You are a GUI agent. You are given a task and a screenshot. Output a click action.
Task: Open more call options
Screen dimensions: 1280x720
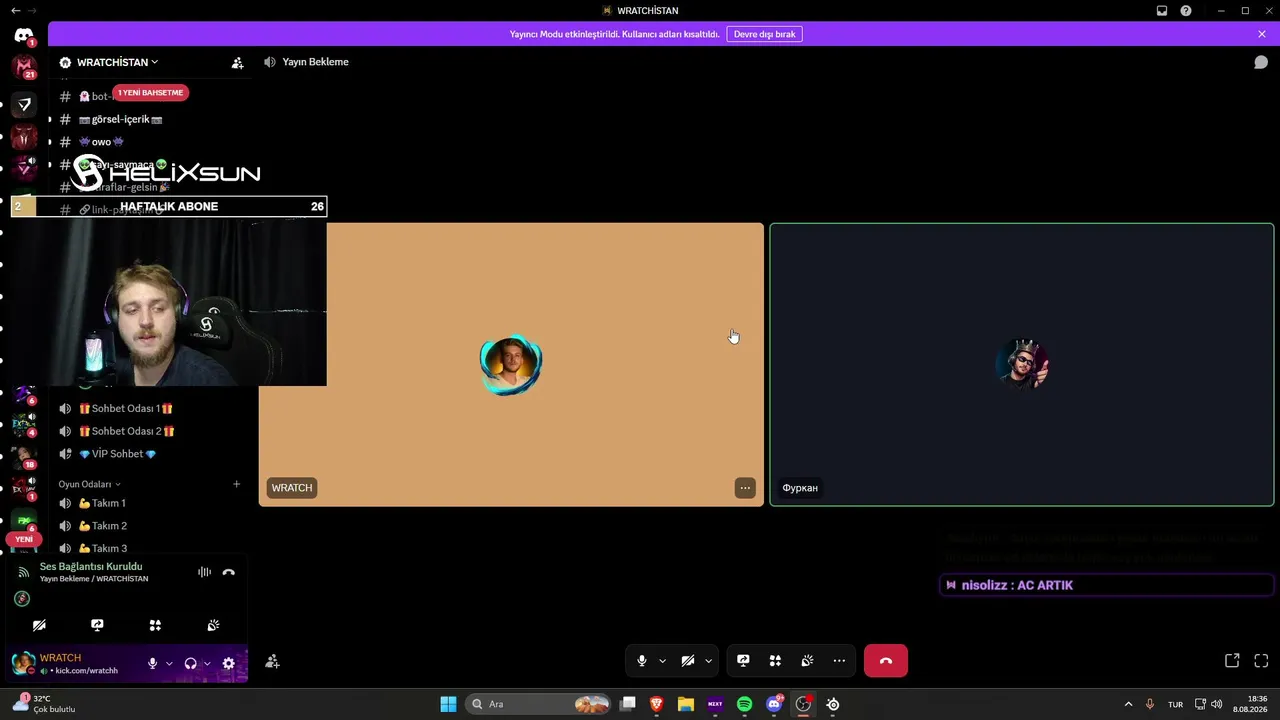click(x=839, y=661)
